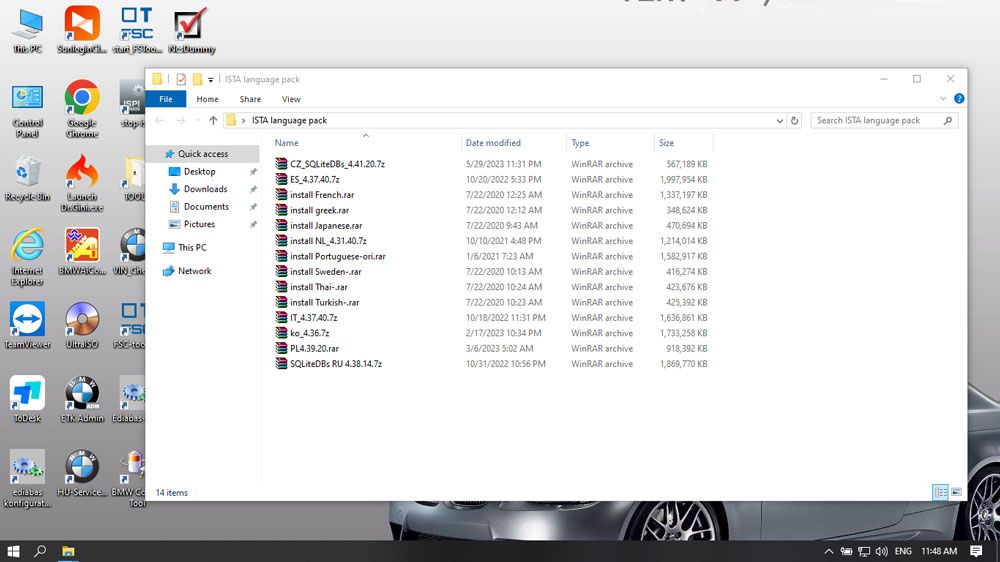Click the Explorer help question-mark icon
Image resolution: width=1000 pixels, height=562 pixels.
point(959,99)
